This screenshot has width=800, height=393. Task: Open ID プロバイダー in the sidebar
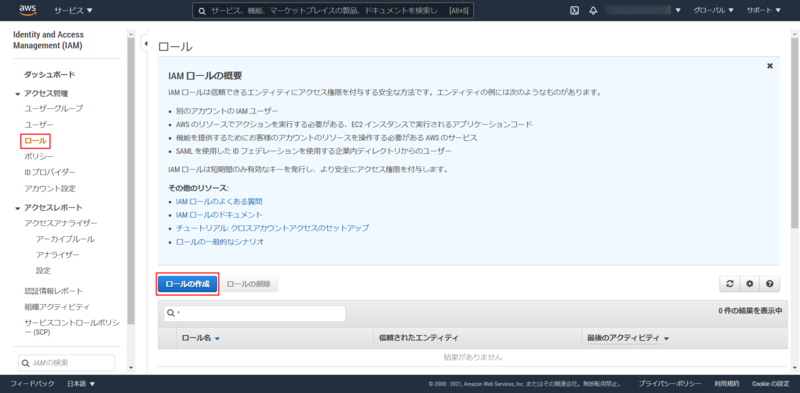50,172
